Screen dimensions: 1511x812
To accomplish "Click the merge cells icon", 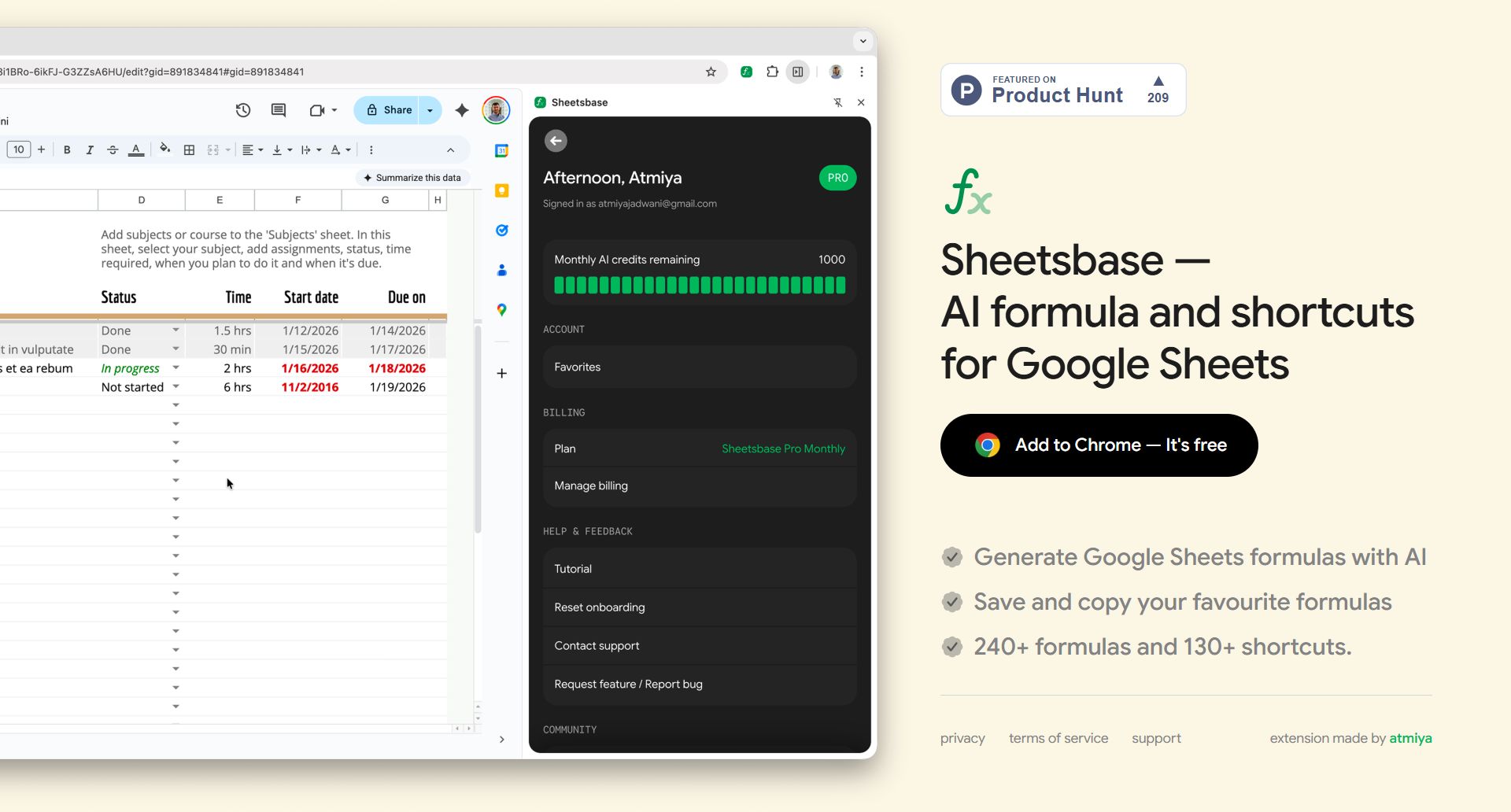I will pyautogui.click(x=212, y=149).
